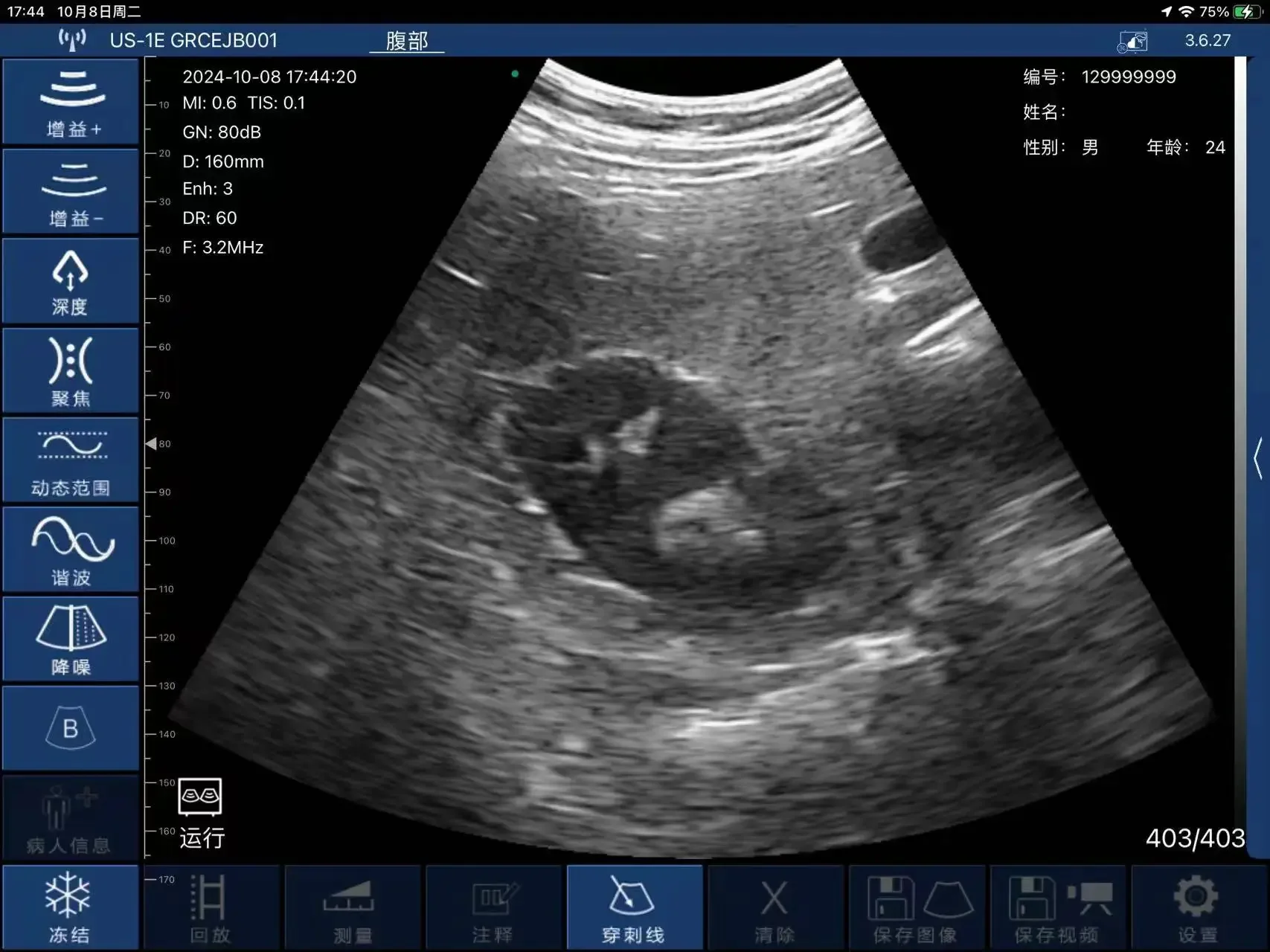This screenshot has width=1270, height=952.
Task: Tap the status bar clock 17:44
Action: [x=26, y=11]
